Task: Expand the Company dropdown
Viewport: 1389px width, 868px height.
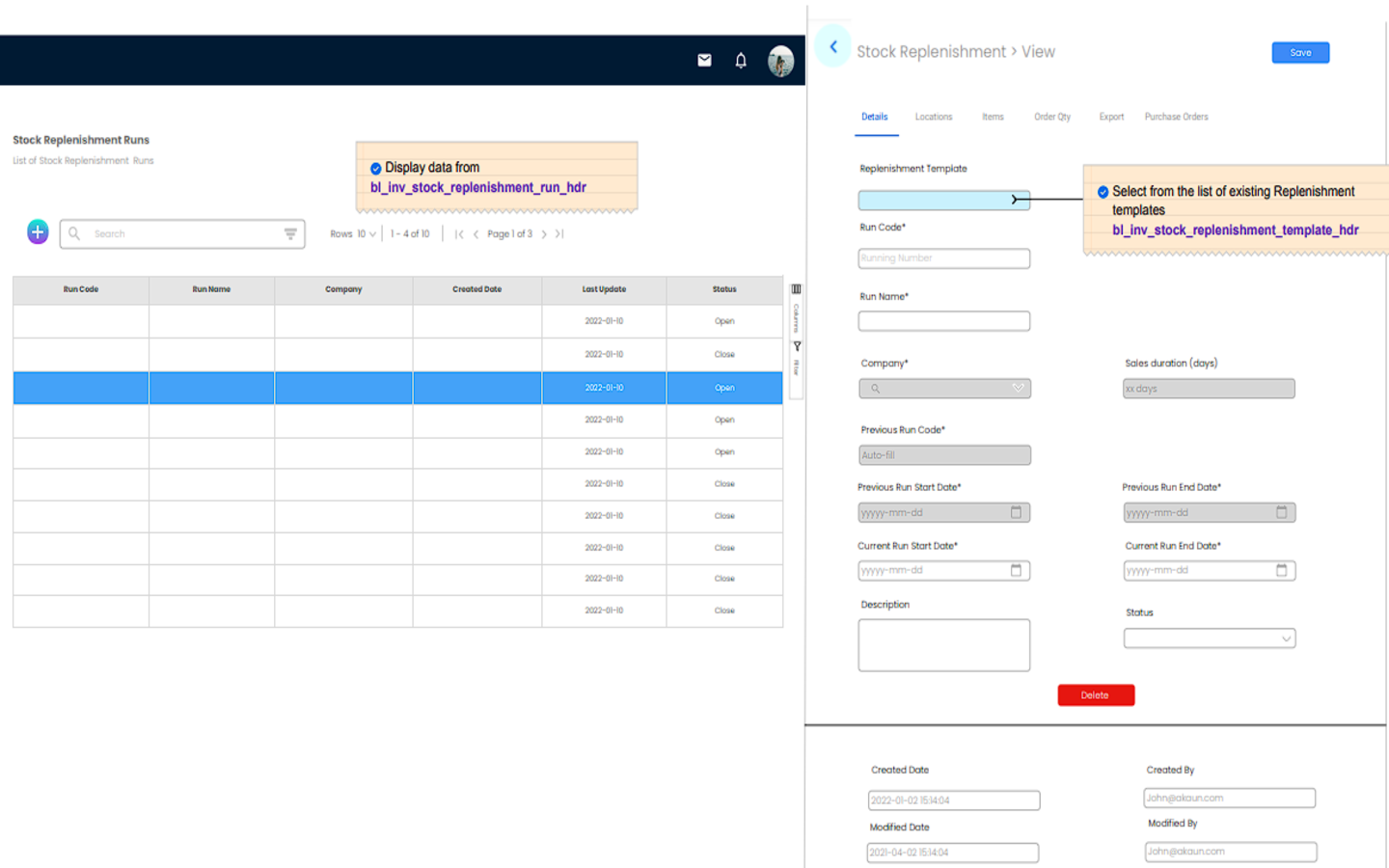Action: (1018, 388)
